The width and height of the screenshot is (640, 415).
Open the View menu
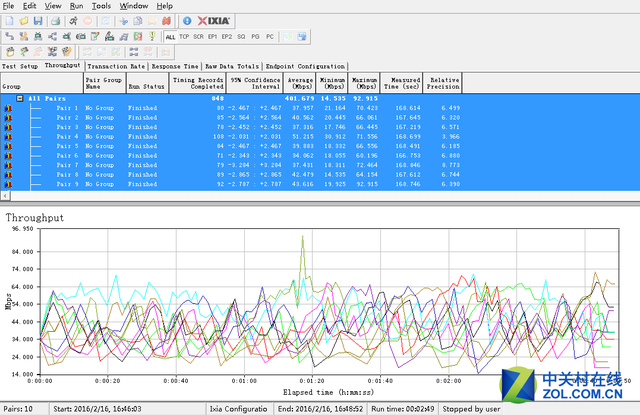click(x=53, y=6)
